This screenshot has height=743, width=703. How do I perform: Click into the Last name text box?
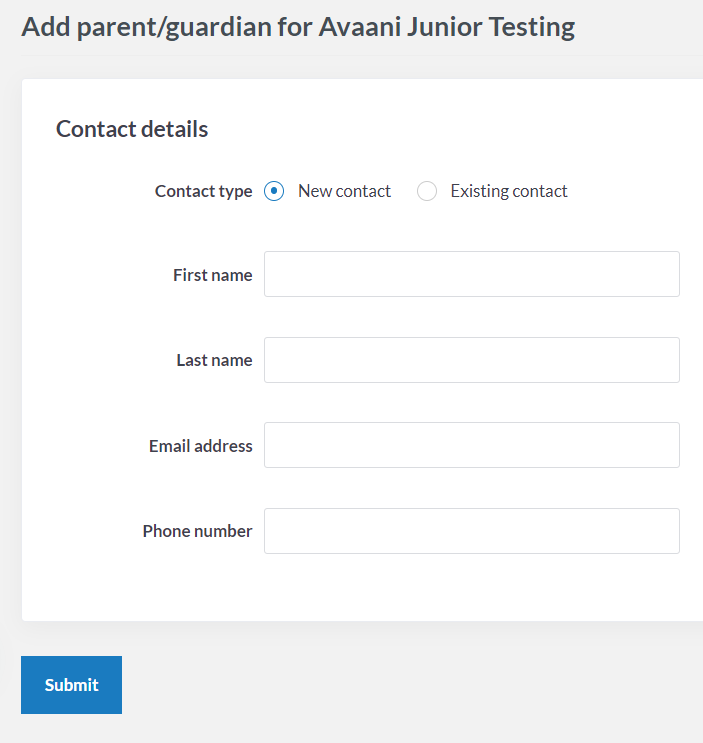[x=471, y=360]
